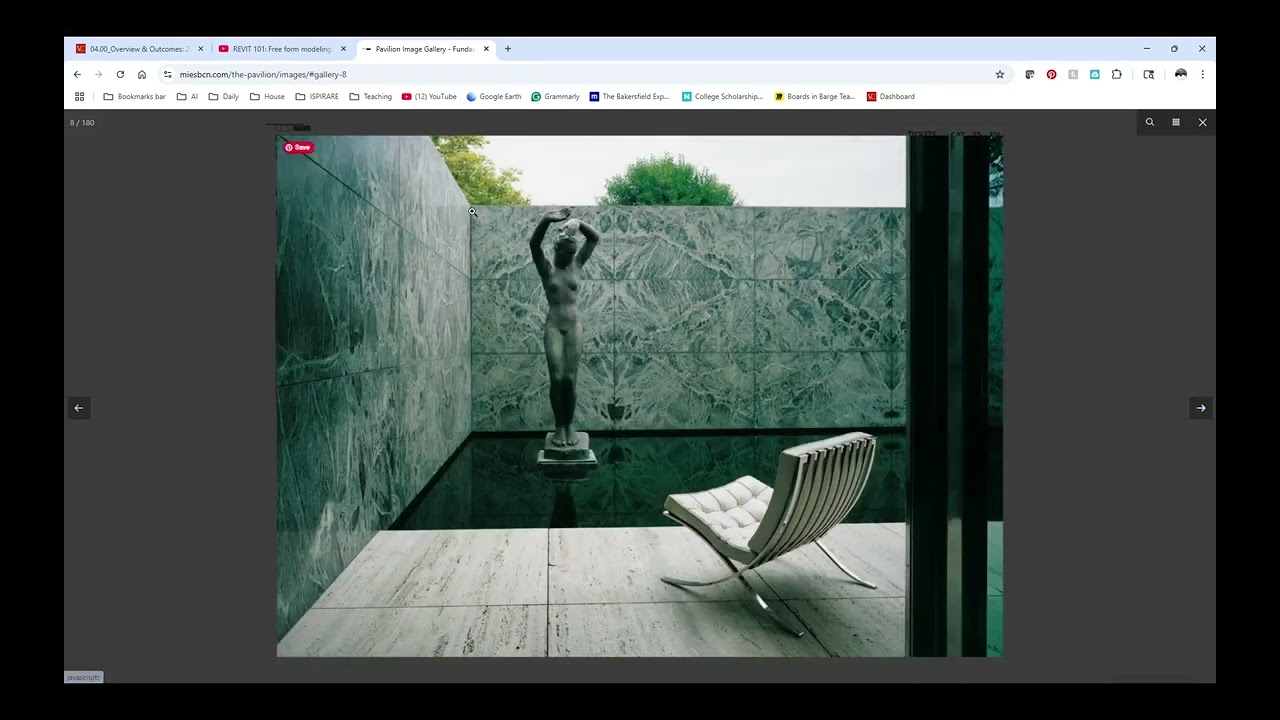Close the REVIT 101 tab
The width and height of the screenshot is (1280, 720).
[343, 49]
